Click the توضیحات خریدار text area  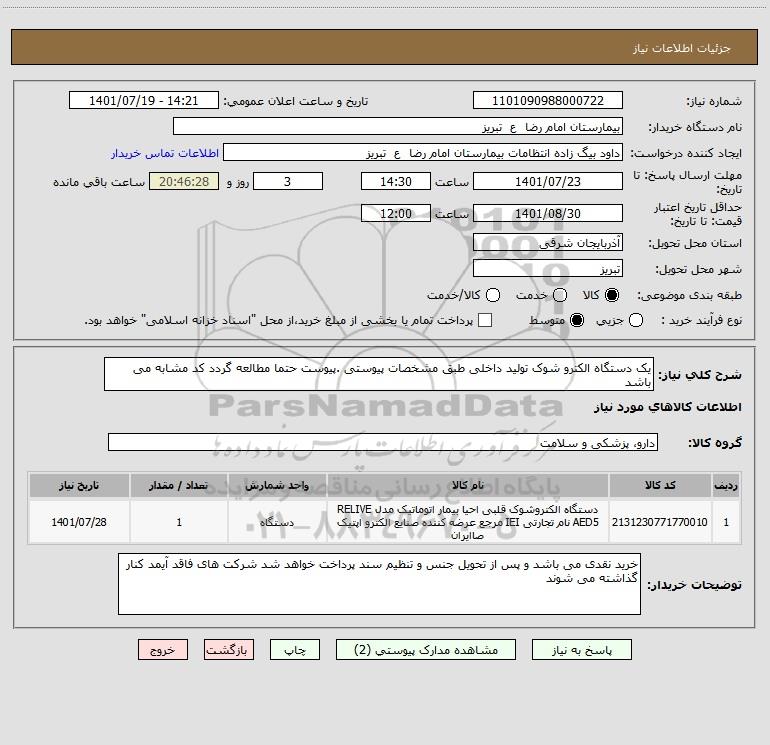(379, 584)
